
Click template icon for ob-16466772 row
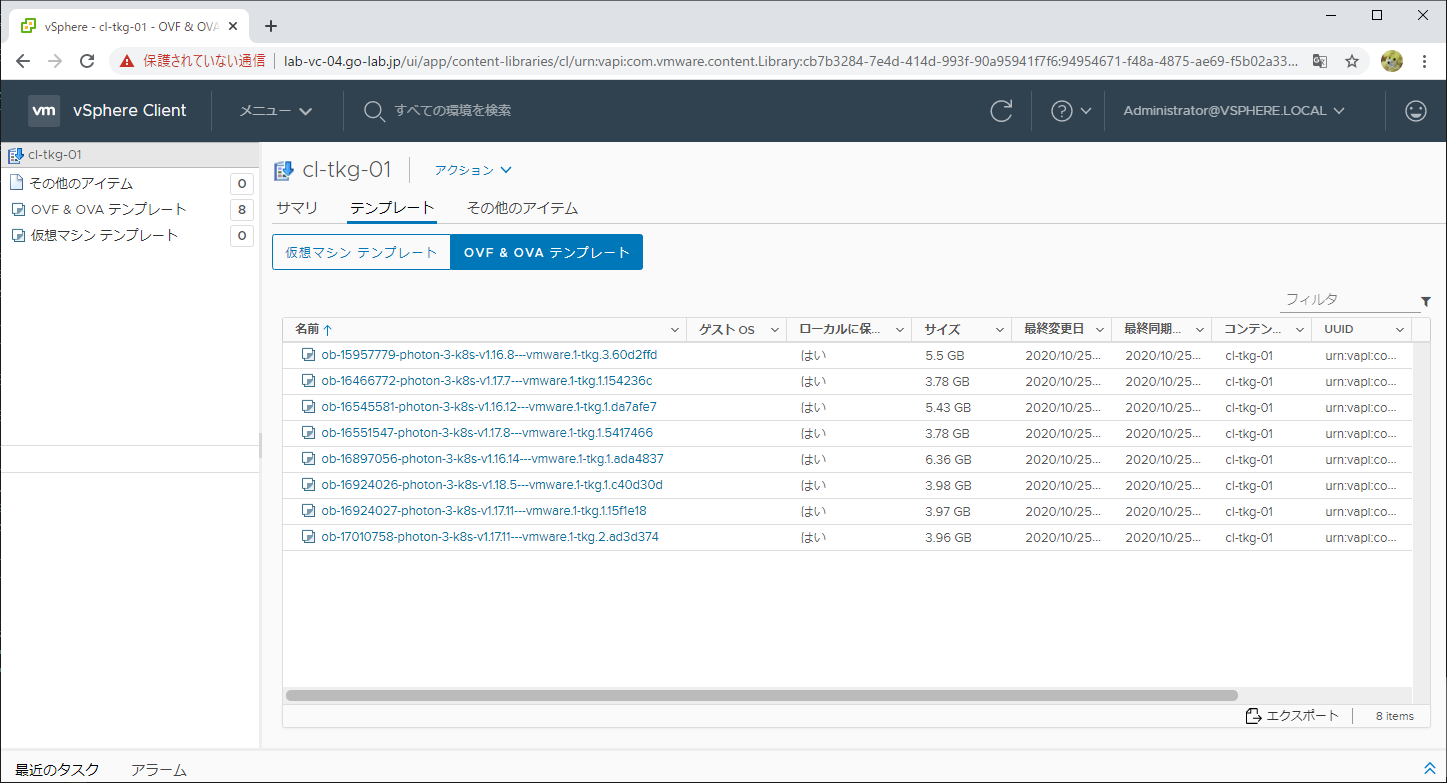[309, 381]
